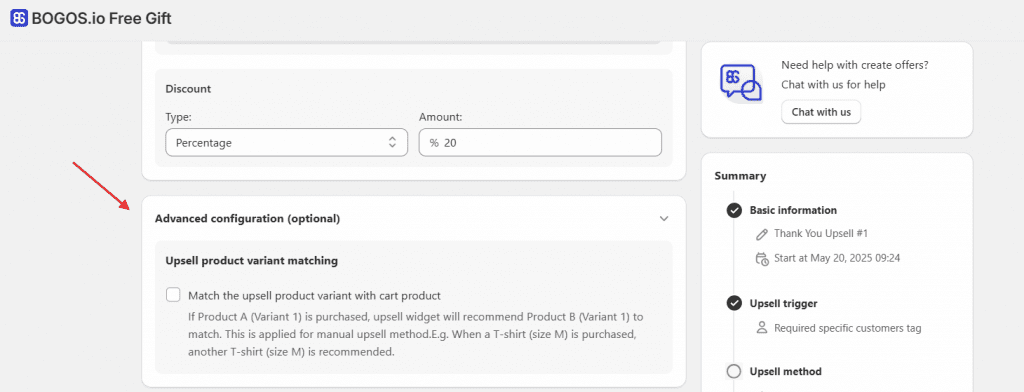Click the Upsell trigger checkmark icon

pyautogui.click(x=734, y=303)
